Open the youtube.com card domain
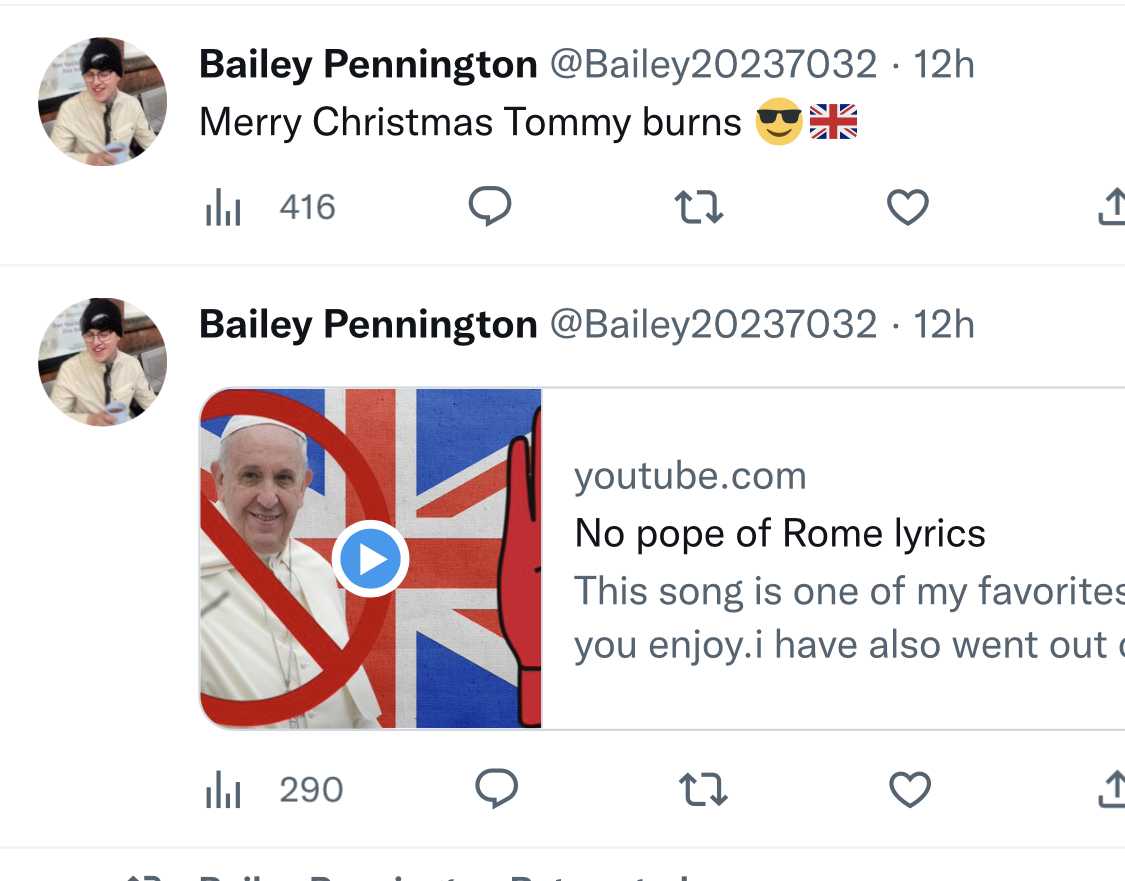The image size is (1125, 881). (690, 476)
